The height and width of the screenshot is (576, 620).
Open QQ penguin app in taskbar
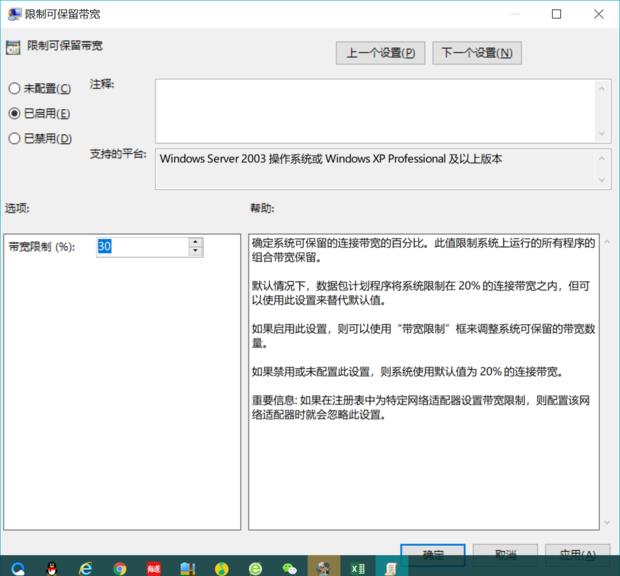(52, 568)
